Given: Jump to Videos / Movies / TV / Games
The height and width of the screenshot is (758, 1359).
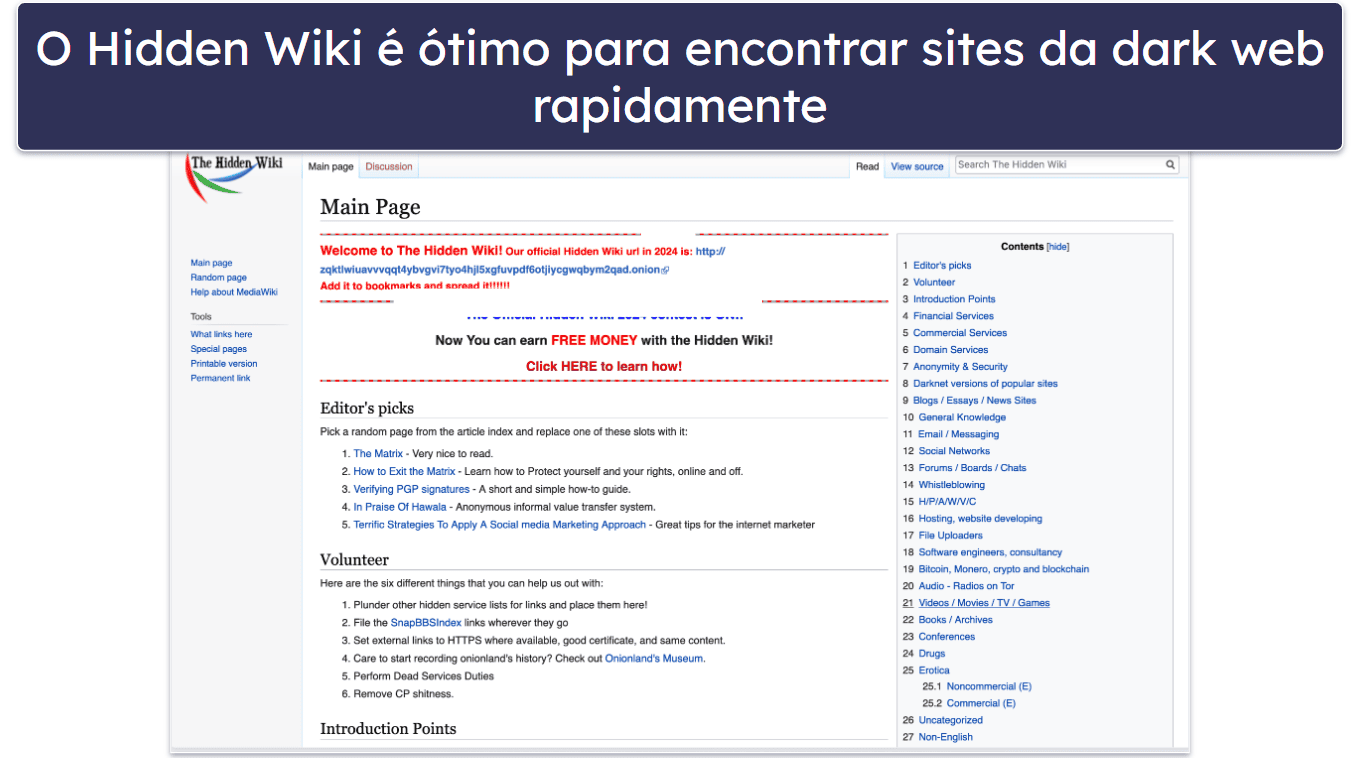Looking at the screenshot, I should click(x=984, y=603).
